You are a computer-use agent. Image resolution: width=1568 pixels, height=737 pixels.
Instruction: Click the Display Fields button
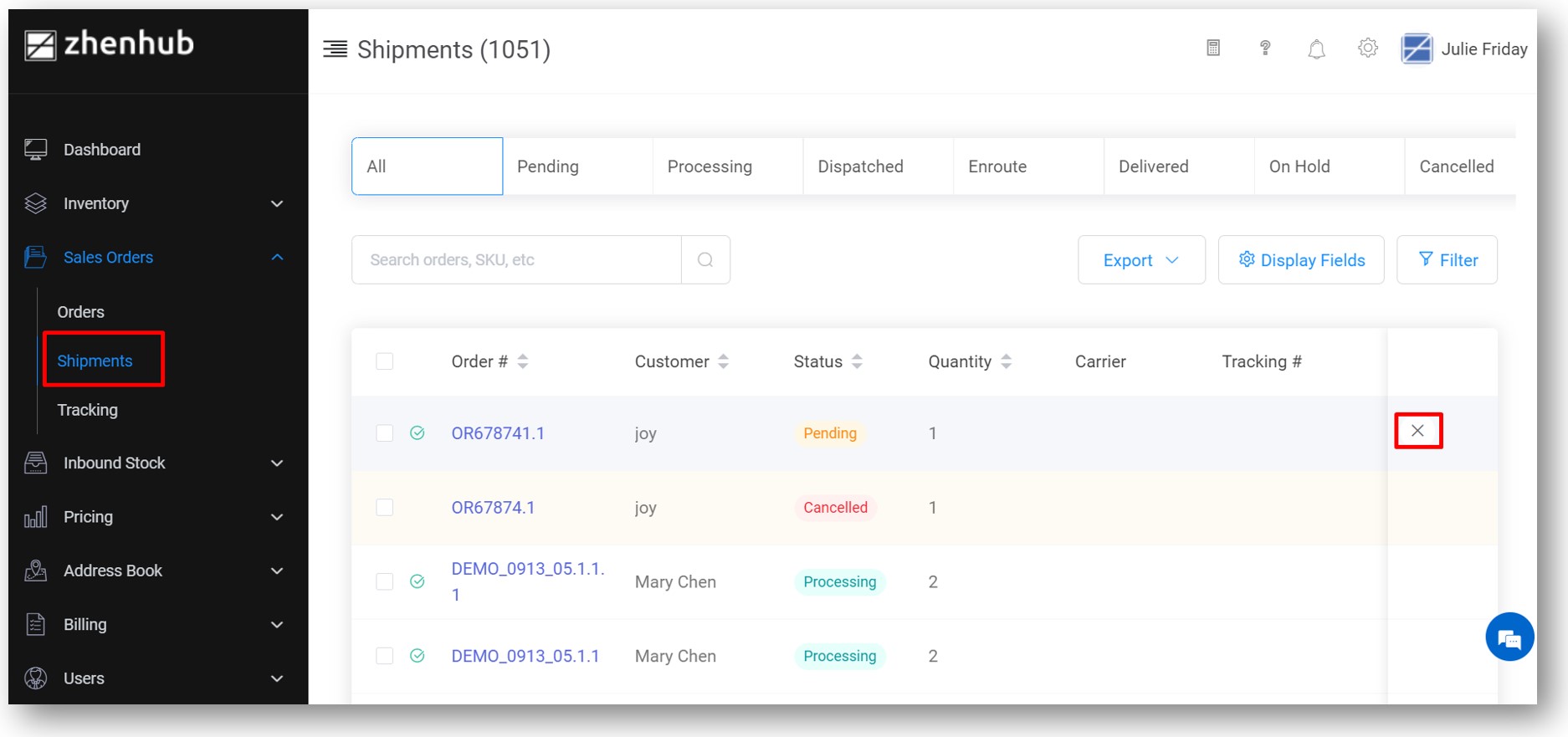click(x=1301, y=260)
